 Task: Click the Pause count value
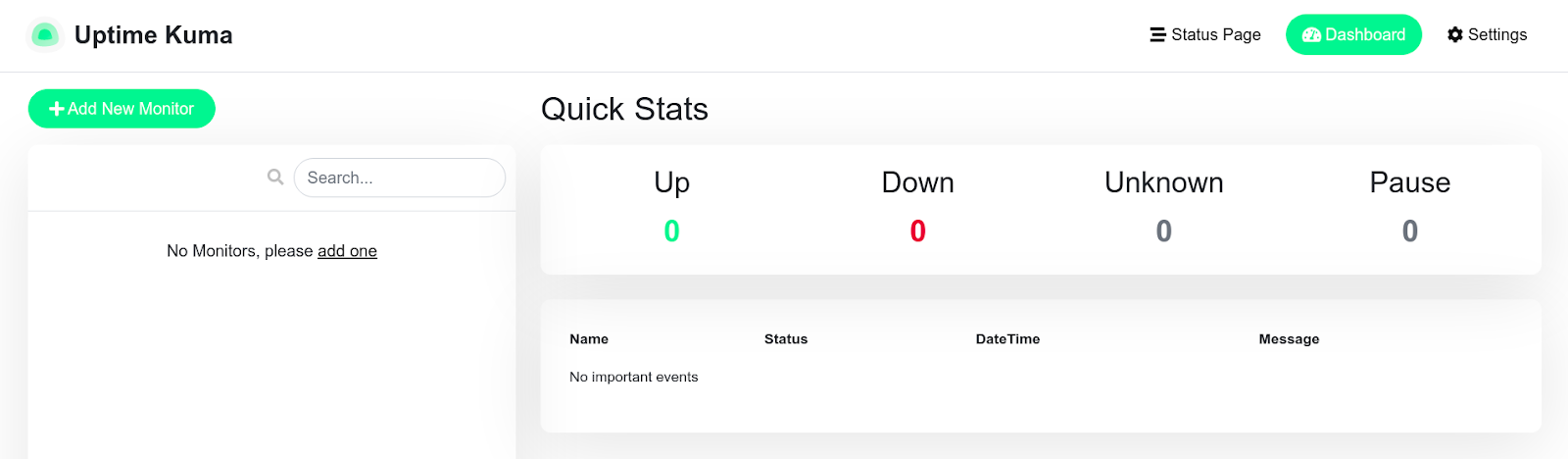pos(1410,231)
